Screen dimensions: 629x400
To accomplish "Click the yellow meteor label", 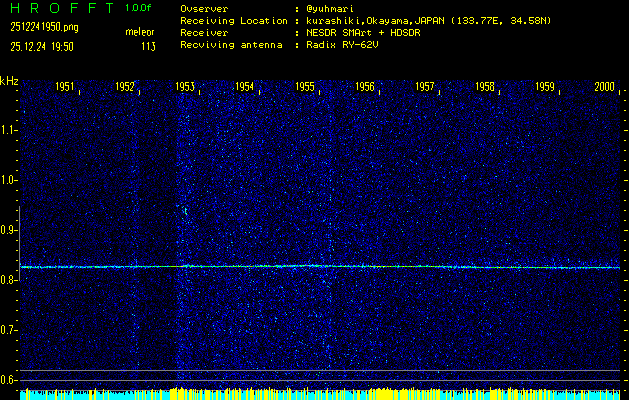I will 140,33.
